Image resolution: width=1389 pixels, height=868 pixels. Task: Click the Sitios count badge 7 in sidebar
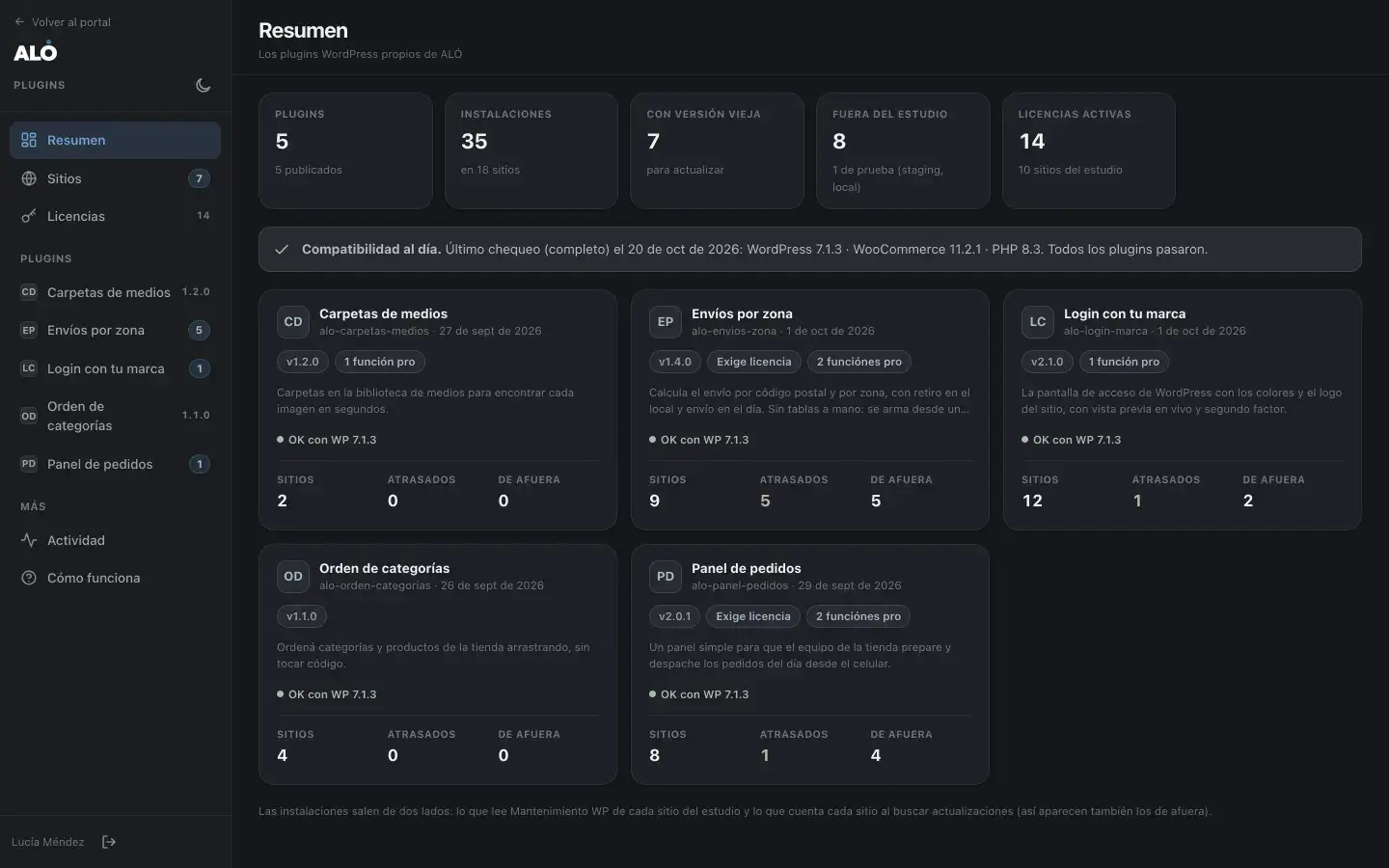point(199,178)
